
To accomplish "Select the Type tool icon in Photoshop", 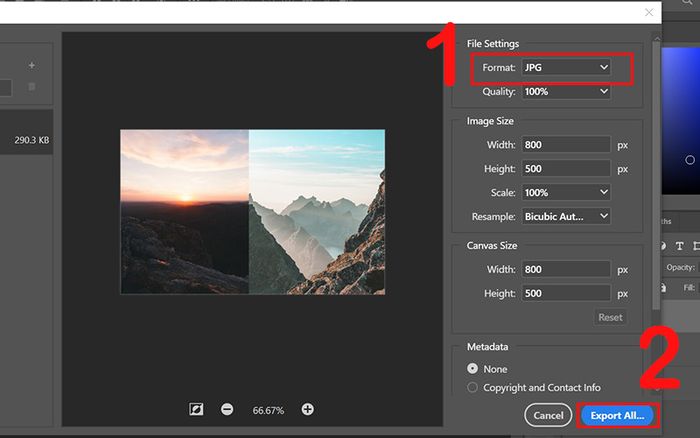I will click(679, 246).
